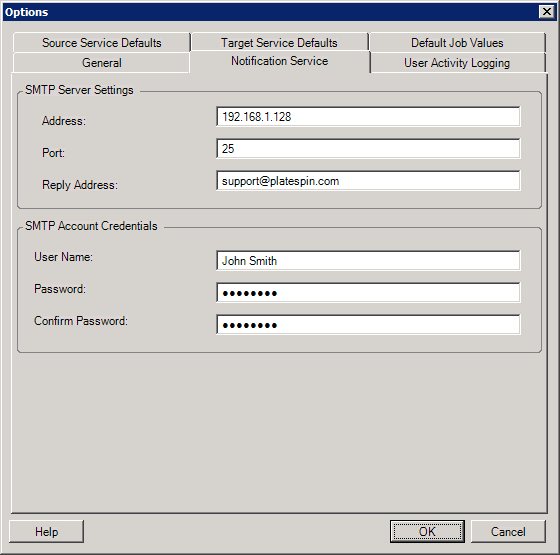
Task: Confirm settings with the OK button
Action: (x=427, y=532)
